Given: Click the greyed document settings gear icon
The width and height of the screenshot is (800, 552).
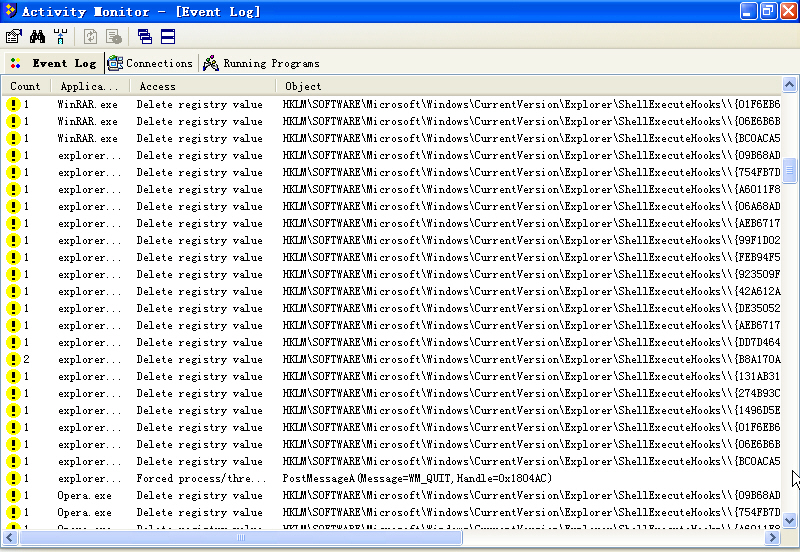Looking at the screenshot, I should pos(114,36).
